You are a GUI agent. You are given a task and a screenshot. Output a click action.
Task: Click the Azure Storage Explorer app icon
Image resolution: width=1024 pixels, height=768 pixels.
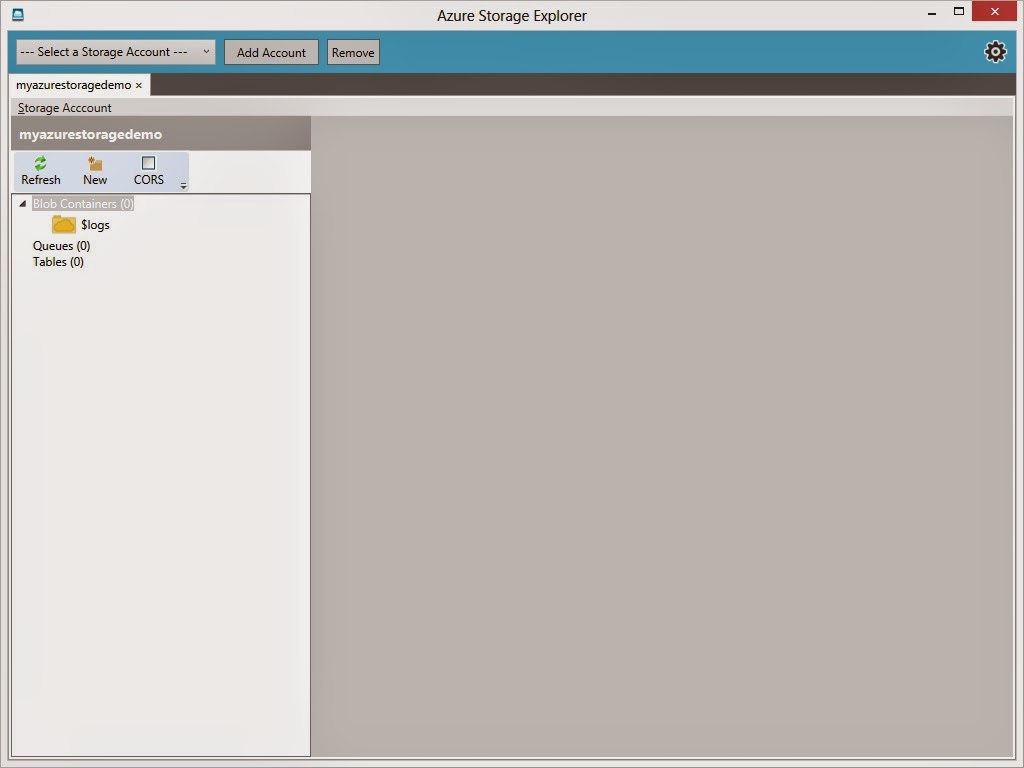point(18,14)
